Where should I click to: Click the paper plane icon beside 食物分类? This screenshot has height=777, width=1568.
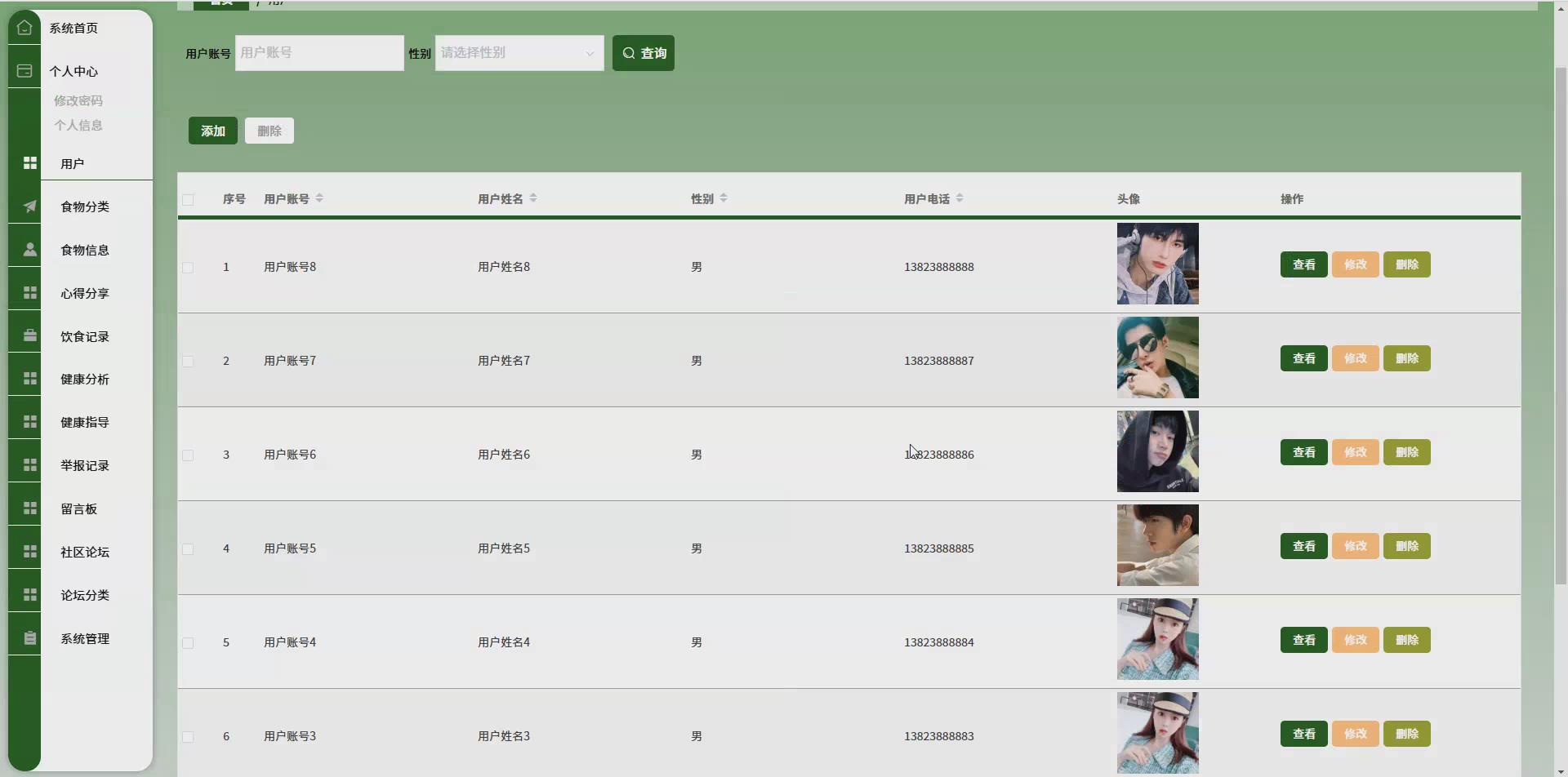[30, 206]
